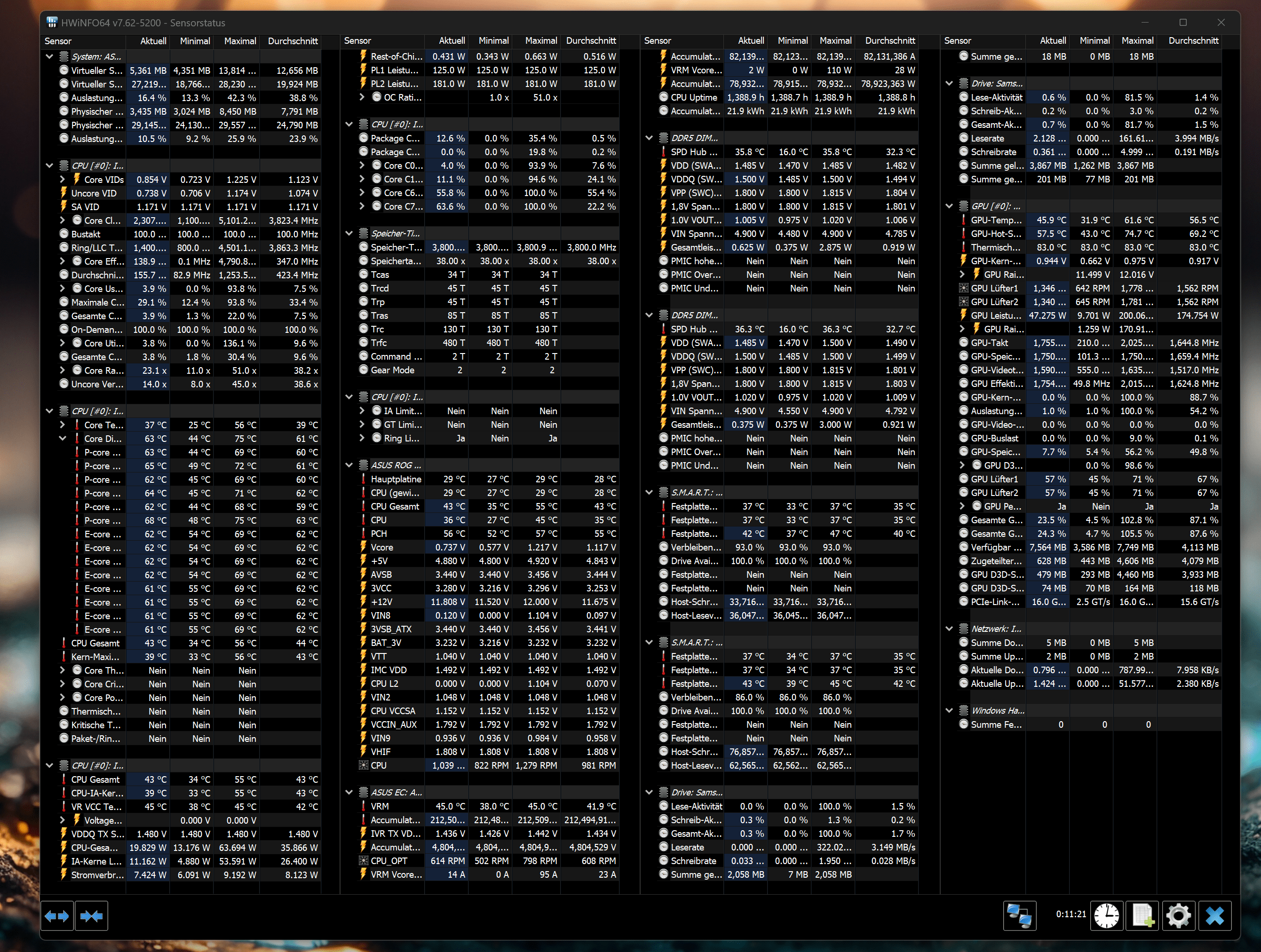Select the Trfc memory timing row
Screen dimensions: 1261x952
(x=481, y=342)
